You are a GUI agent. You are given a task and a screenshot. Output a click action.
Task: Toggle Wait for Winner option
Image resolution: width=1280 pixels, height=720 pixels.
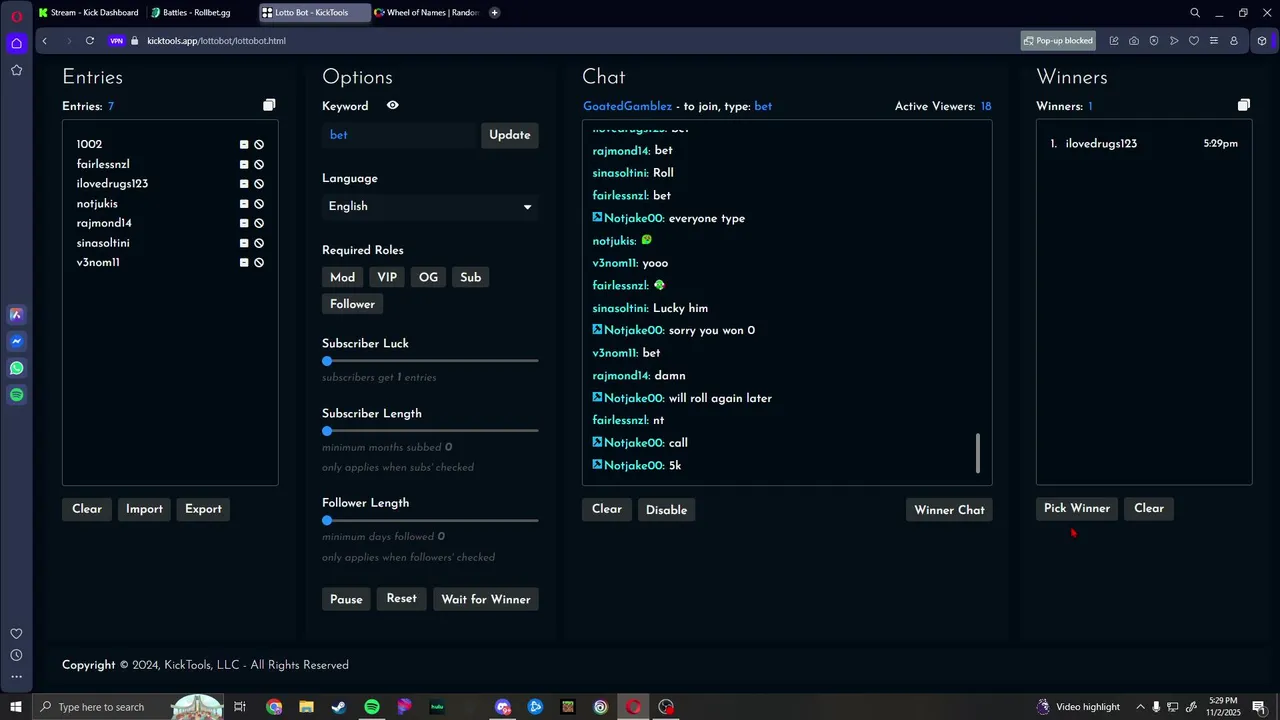click(486, 599)
